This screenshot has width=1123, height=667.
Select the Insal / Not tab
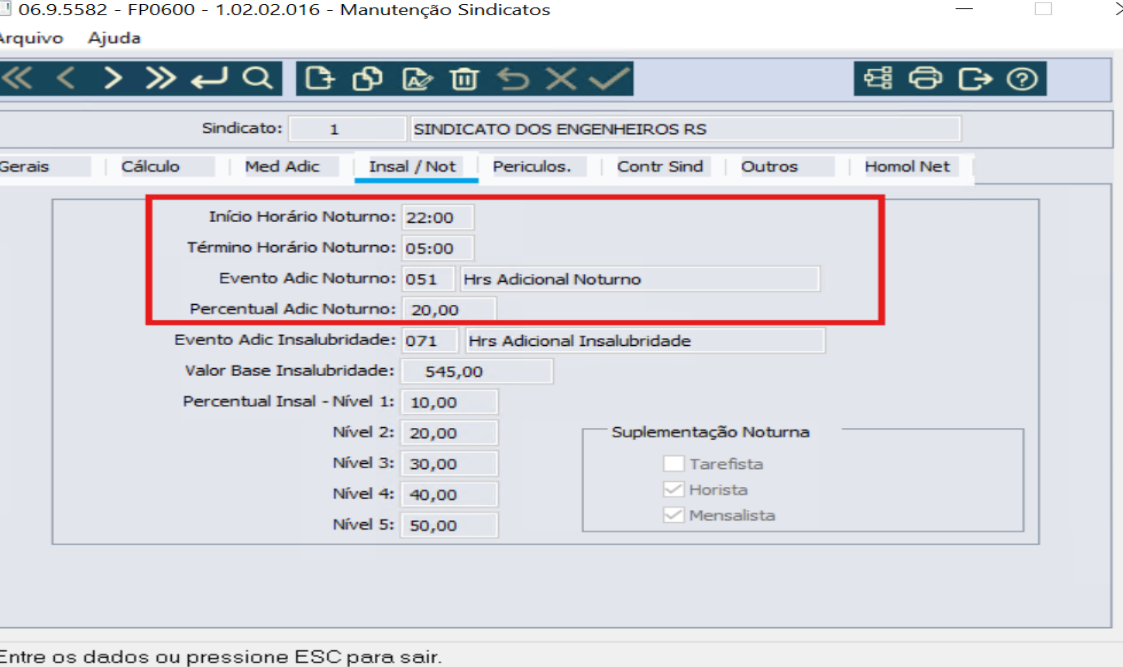tap(416, 168)
